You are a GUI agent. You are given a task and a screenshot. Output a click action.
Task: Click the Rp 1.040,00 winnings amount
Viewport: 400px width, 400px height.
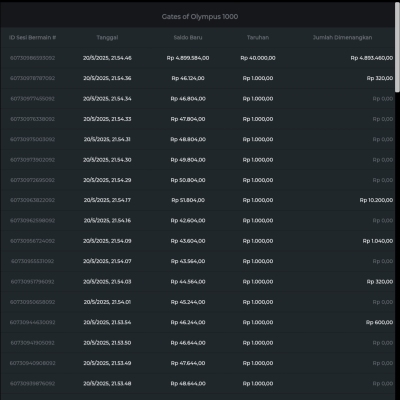click(378, 241)
